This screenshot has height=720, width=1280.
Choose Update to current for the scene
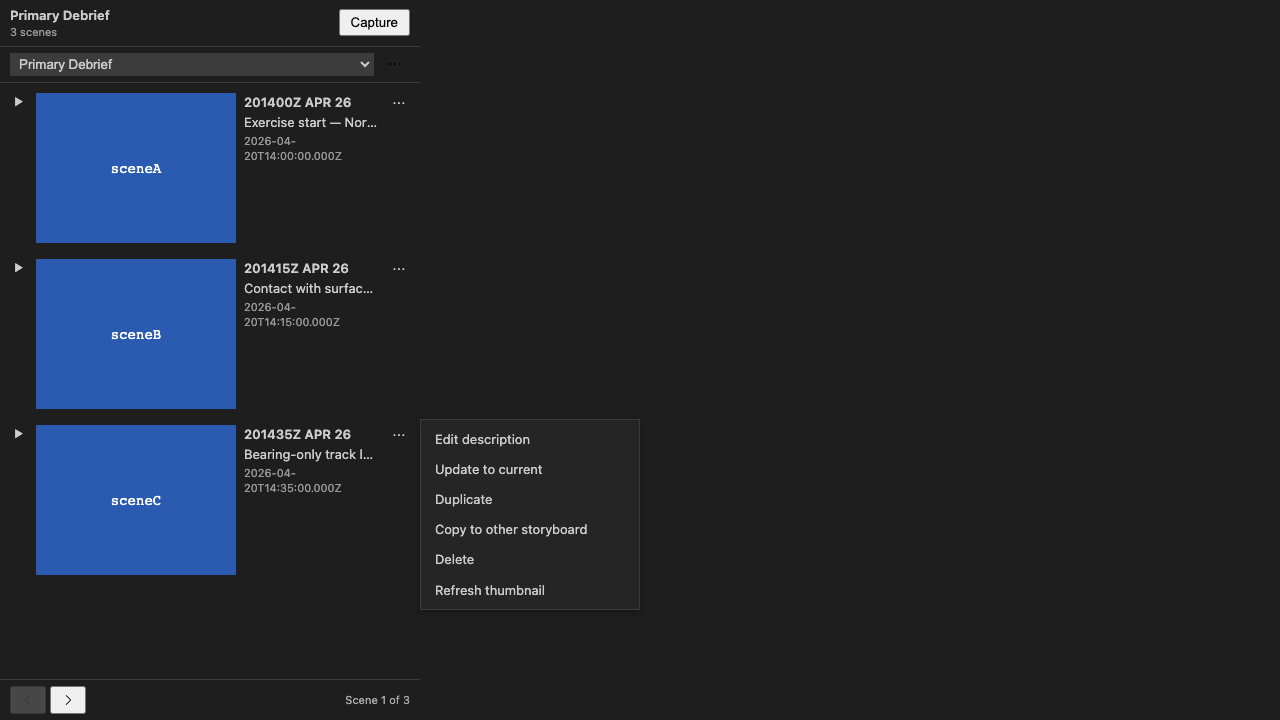(x=488, y=469)
